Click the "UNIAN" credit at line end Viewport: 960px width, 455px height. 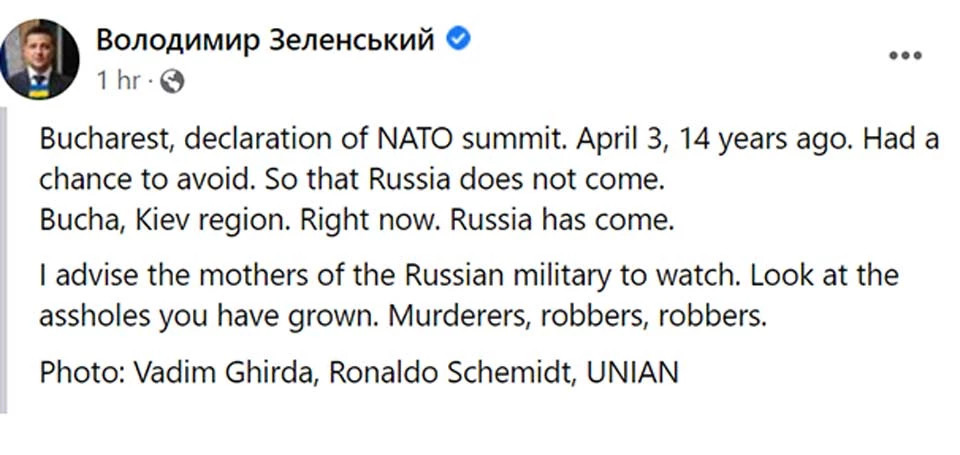[632, 373]
